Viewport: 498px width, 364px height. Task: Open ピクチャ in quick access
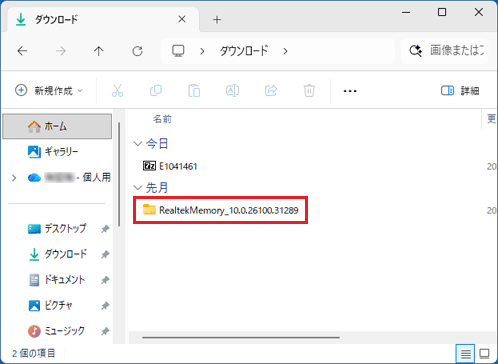pyautogui.click(x=50, y=305)
